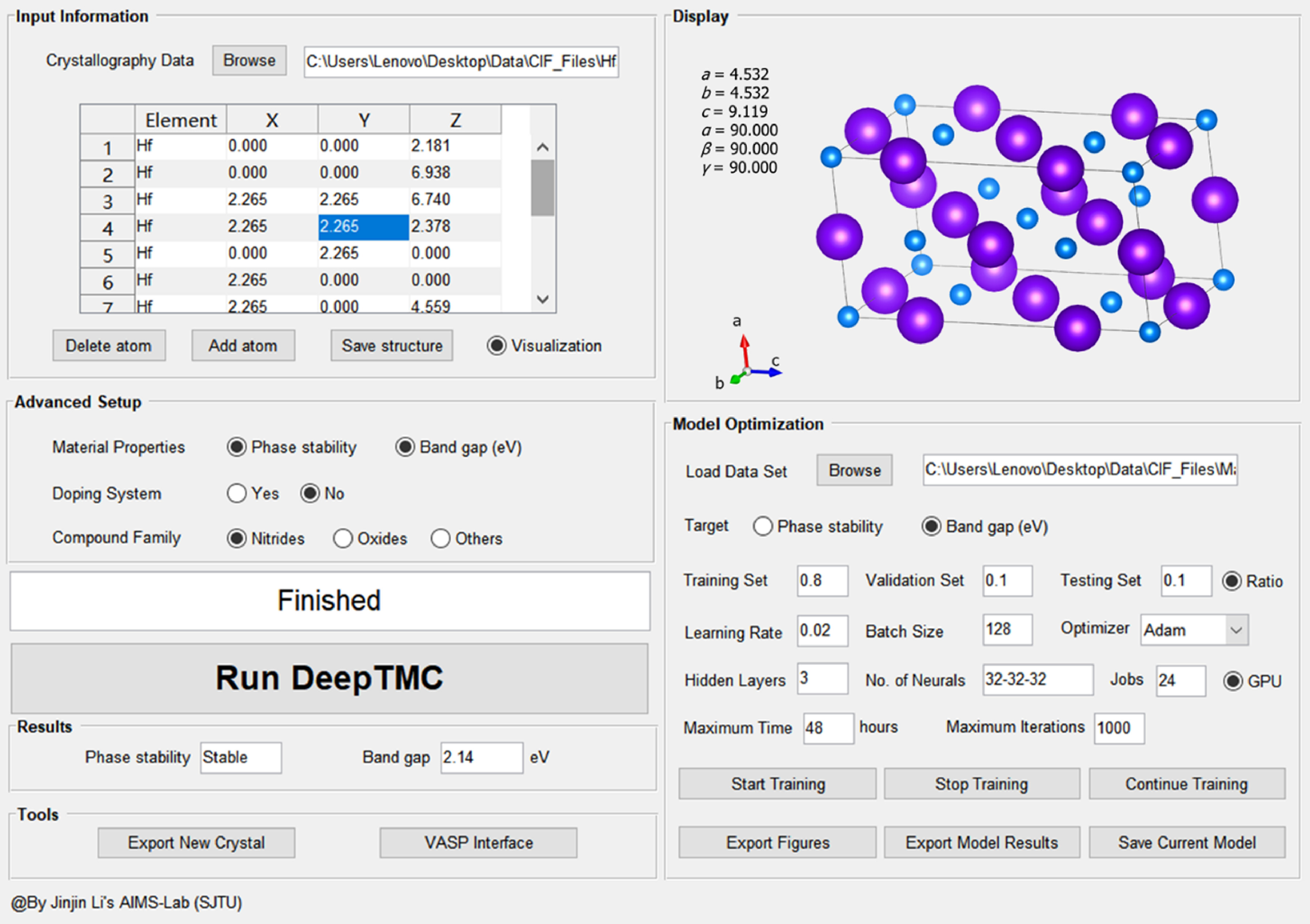Screen dimensions: 1310x924
Task: Browse for Crystallography Data file
Action: click(249, 60)
